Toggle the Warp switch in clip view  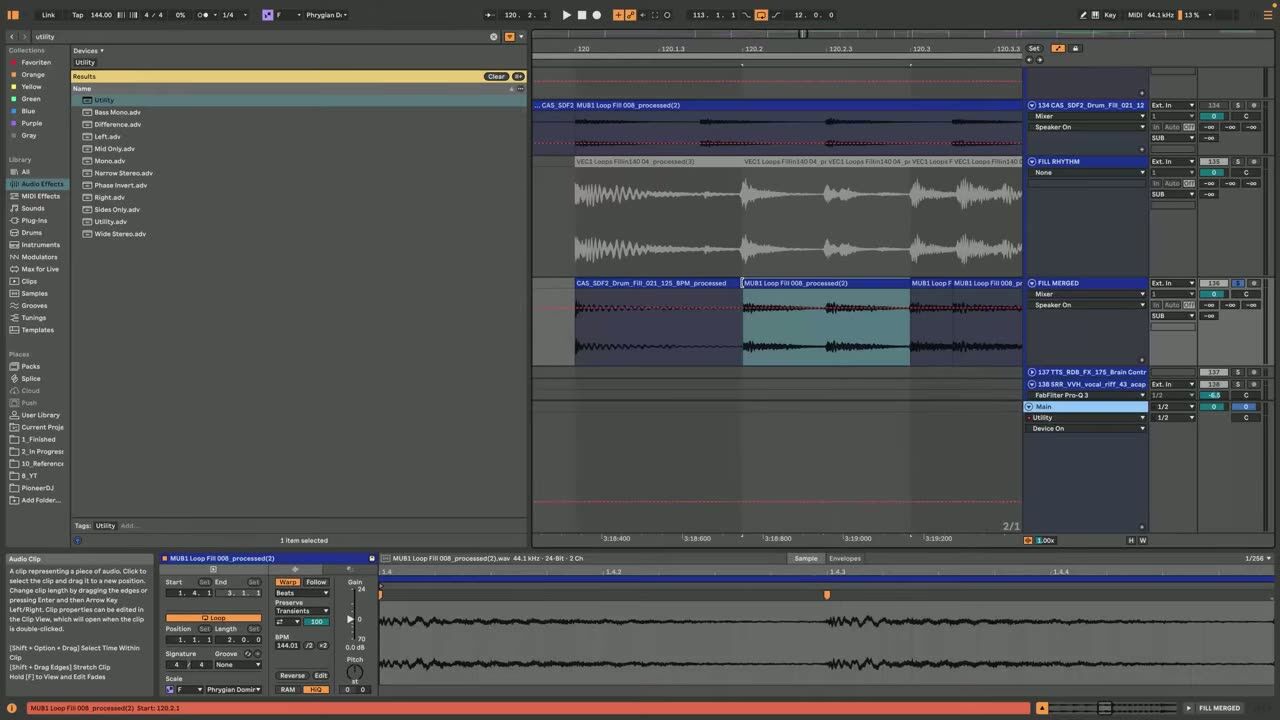click(x=288, y=582)
